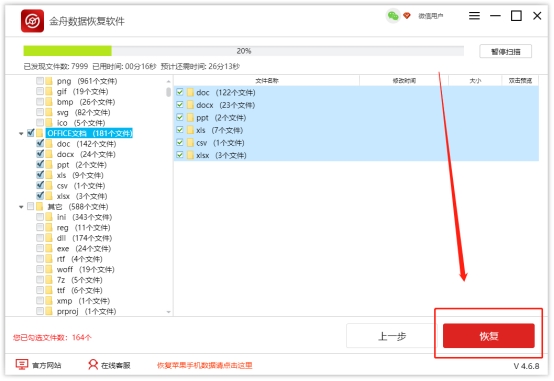Image resolution: width=554 pixels, height=381 pixels.
Task: Open the hamburger menu
Action: click(x=474, y=16)
